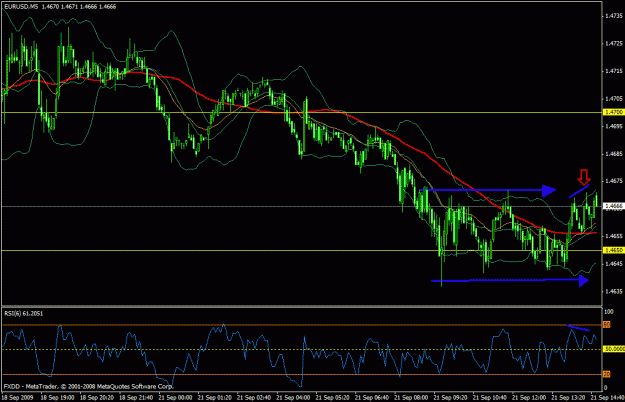625x402 pixels.
Task: Click the 21 Sep 06:40 time label
Action: (371, 398)
